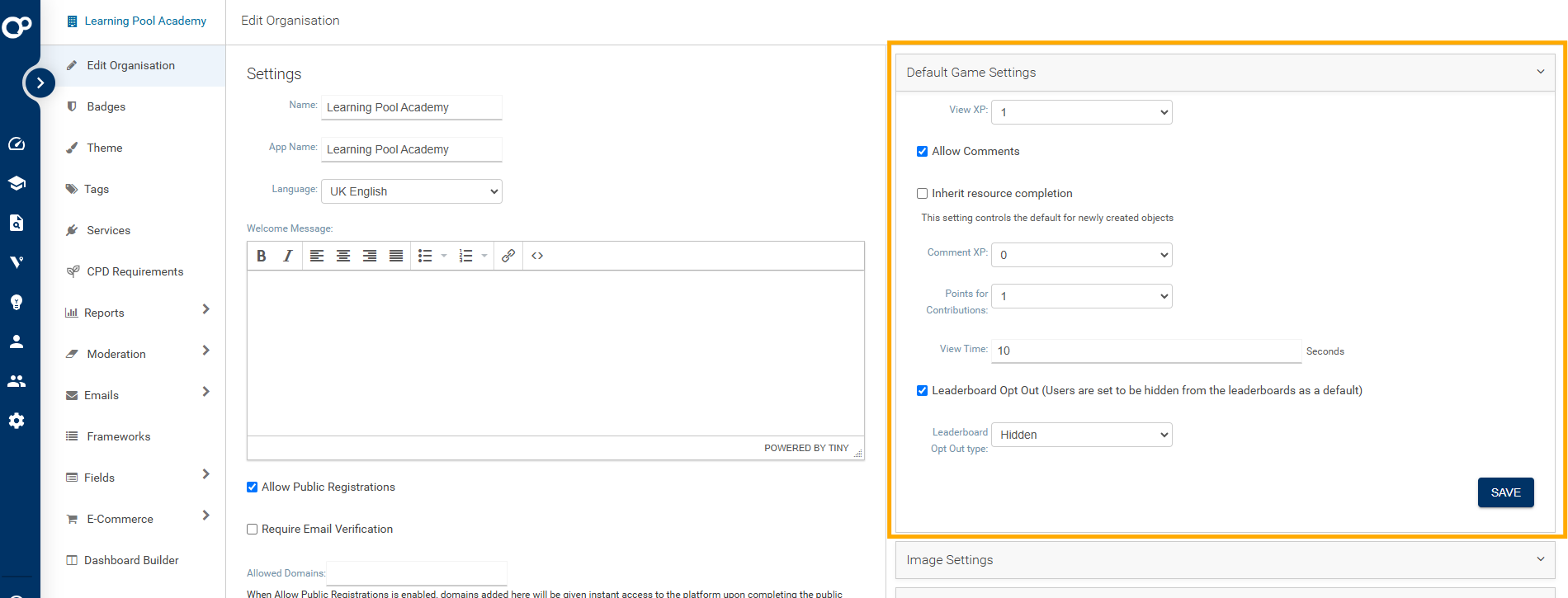Enable Inherit resource completion checkbox
This screenshot has height=598, width=1568.
(922, 194)
